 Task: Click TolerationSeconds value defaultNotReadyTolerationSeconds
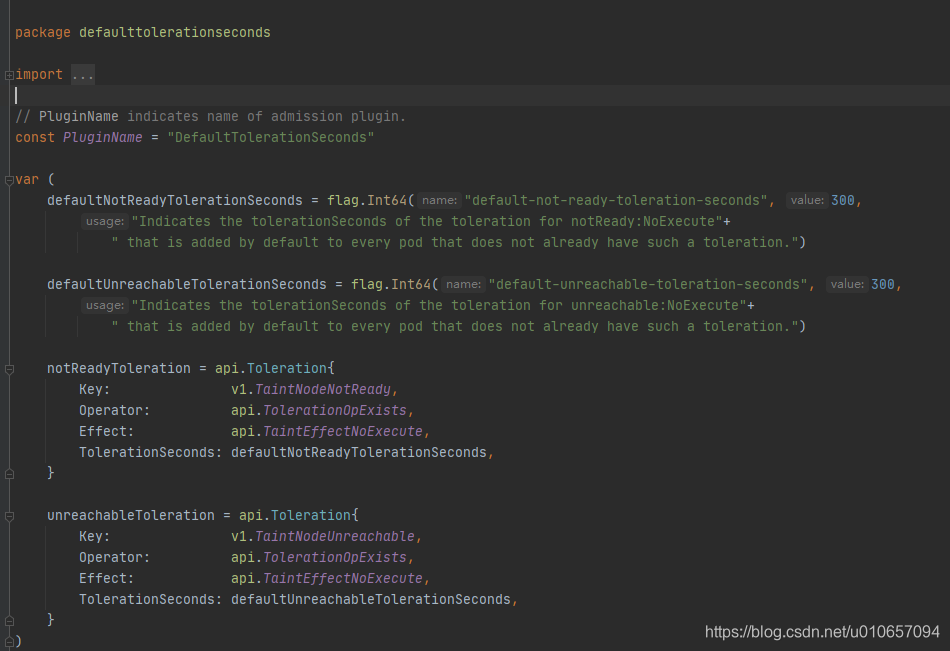pyautogui.click(x=359, y=453)
